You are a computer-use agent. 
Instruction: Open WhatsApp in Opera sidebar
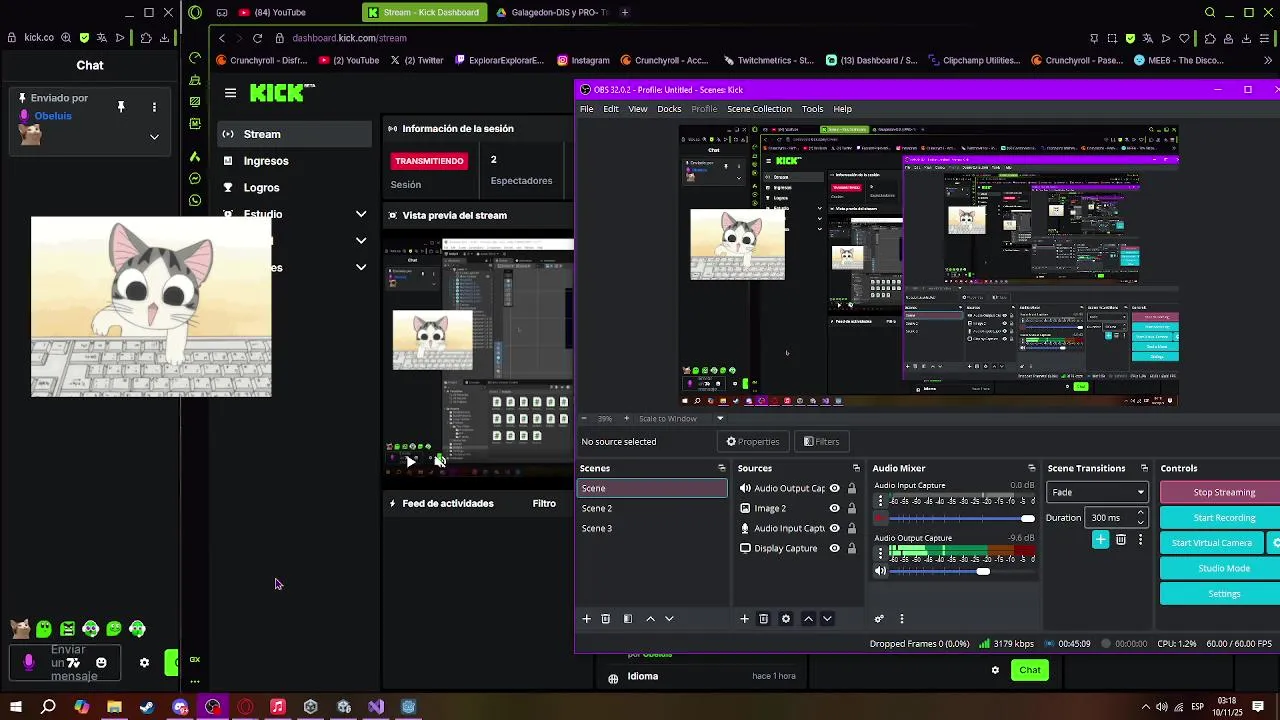pos(195,200)
